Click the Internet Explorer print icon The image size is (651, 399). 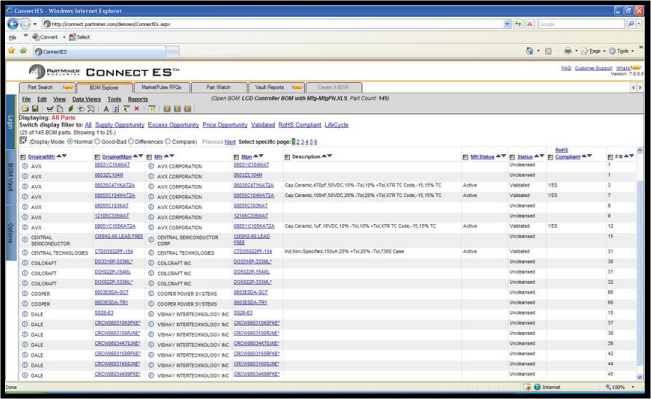click(568, 51)
